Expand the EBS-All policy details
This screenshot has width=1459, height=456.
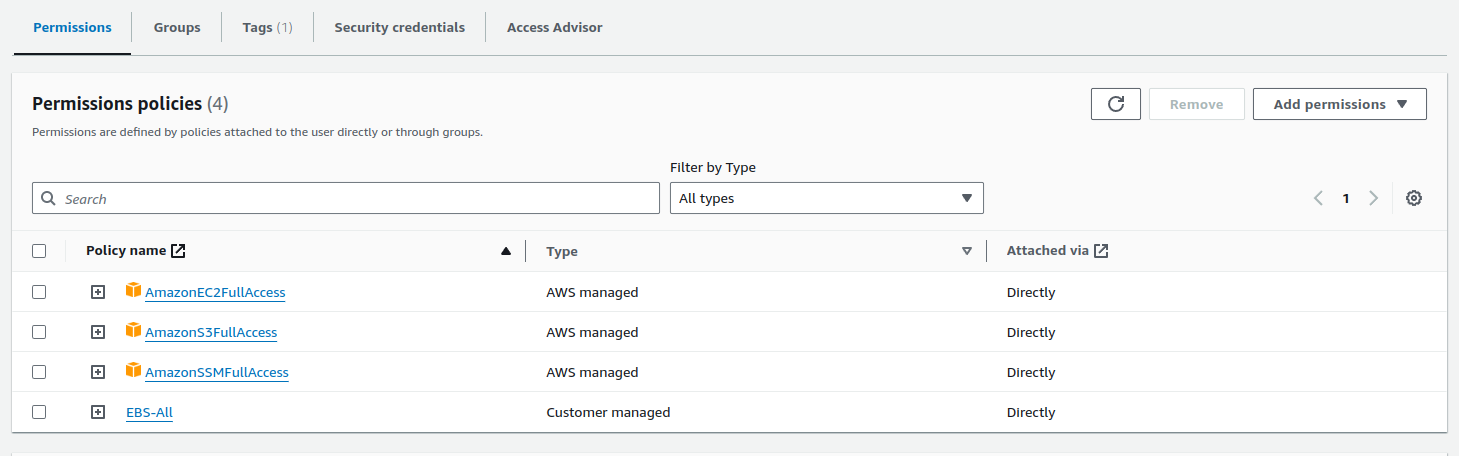tap(98, 412)
